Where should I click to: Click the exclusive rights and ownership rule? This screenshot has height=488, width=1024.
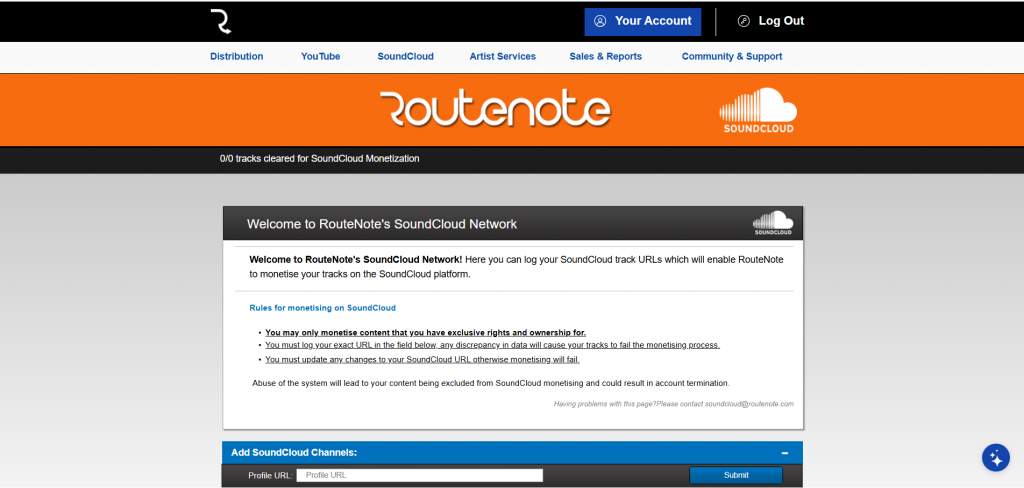tap(426, 333)
